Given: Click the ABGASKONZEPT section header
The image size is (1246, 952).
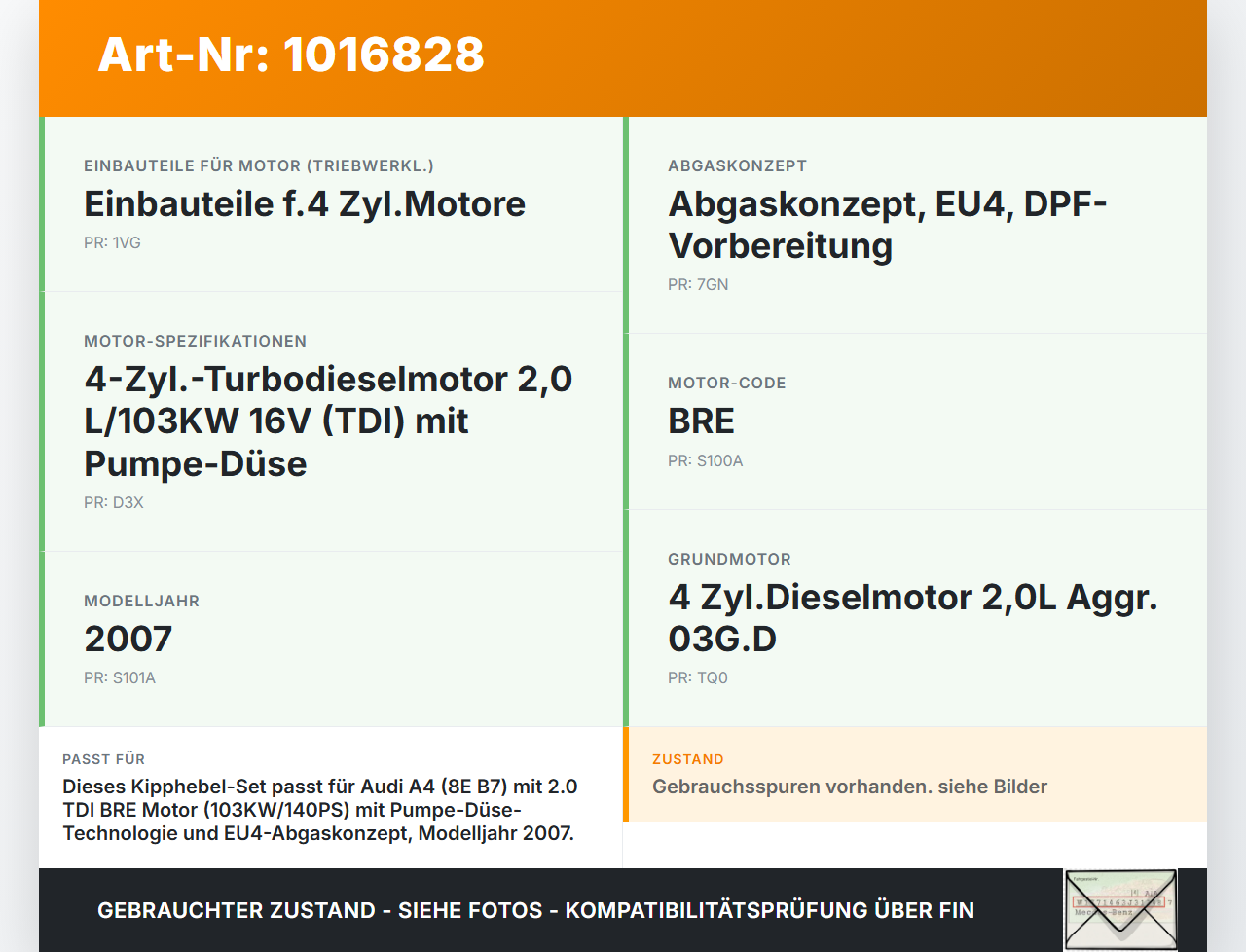Looking at the screenshot, I should point(737,165).
